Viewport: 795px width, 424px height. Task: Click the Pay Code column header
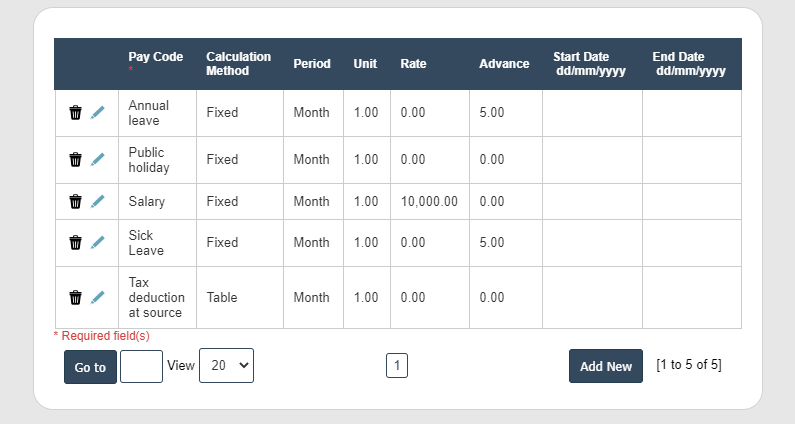[155, 57]
